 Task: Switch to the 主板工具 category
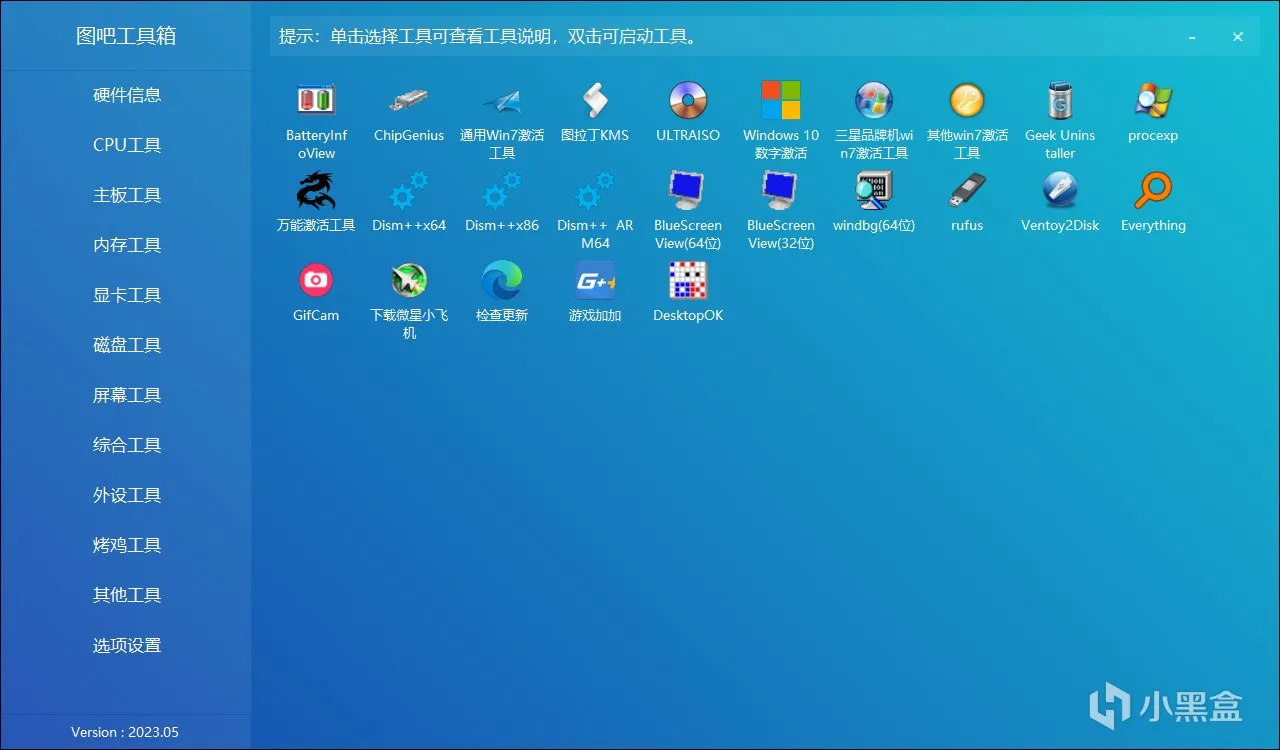[x=127, y=195]
